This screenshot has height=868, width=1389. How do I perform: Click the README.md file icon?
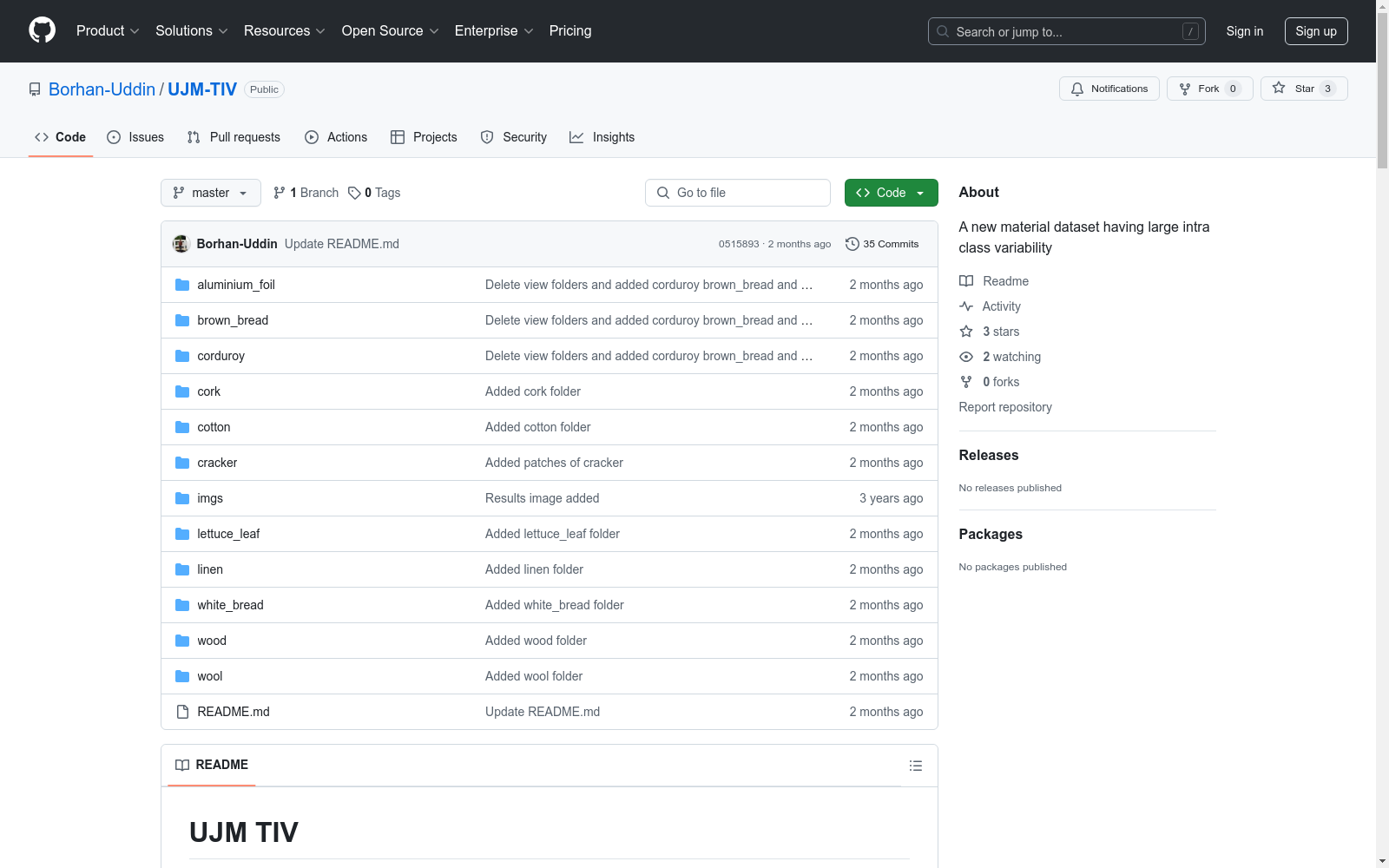182,712
